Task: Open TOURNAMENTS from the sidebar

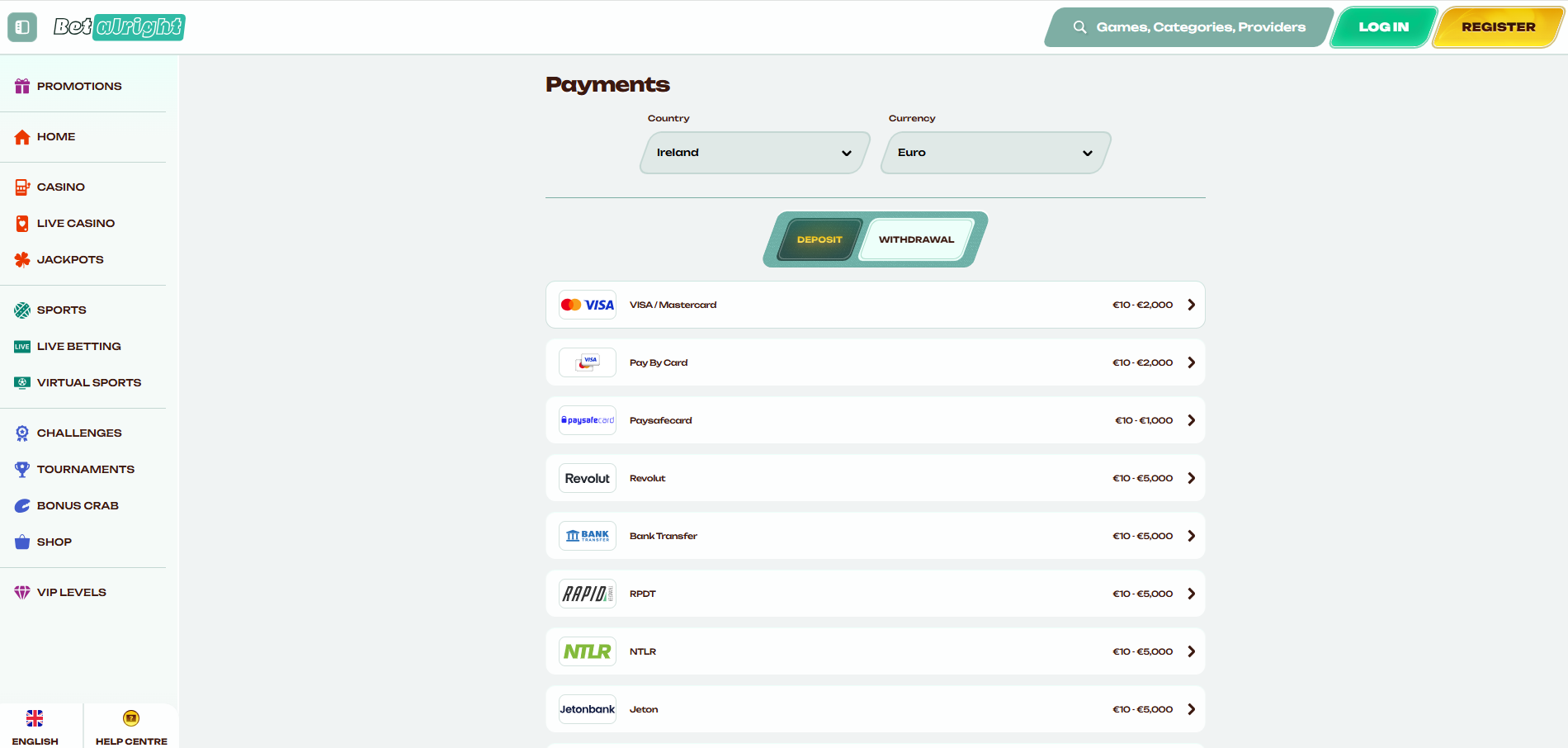Action: click(x=86, y=470)
